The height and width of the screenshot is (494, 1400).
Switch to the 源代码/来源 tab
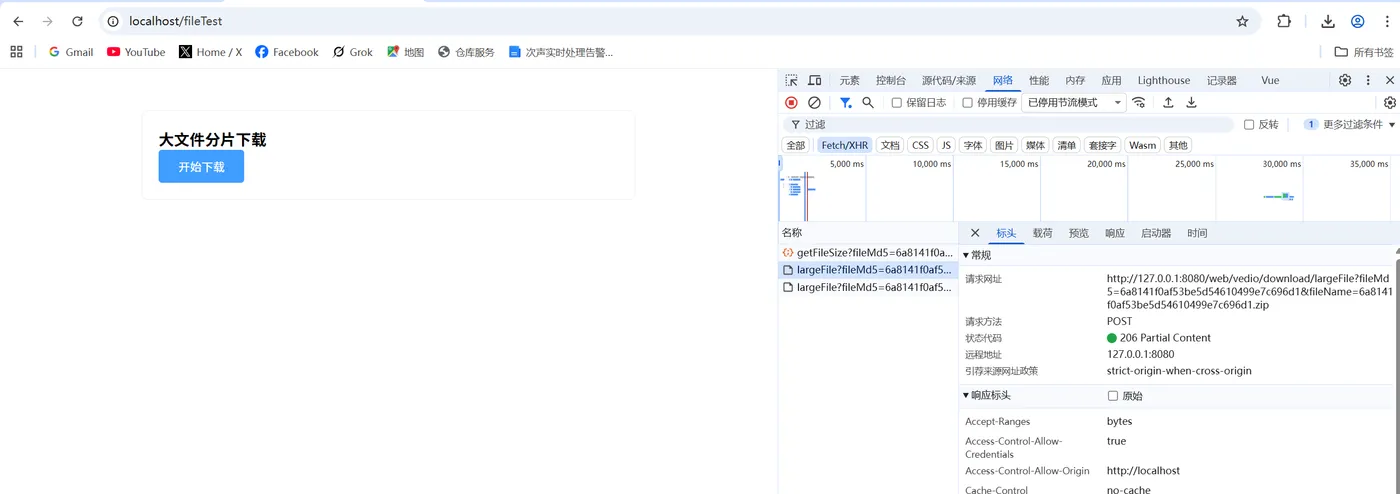tap(949, 80)
